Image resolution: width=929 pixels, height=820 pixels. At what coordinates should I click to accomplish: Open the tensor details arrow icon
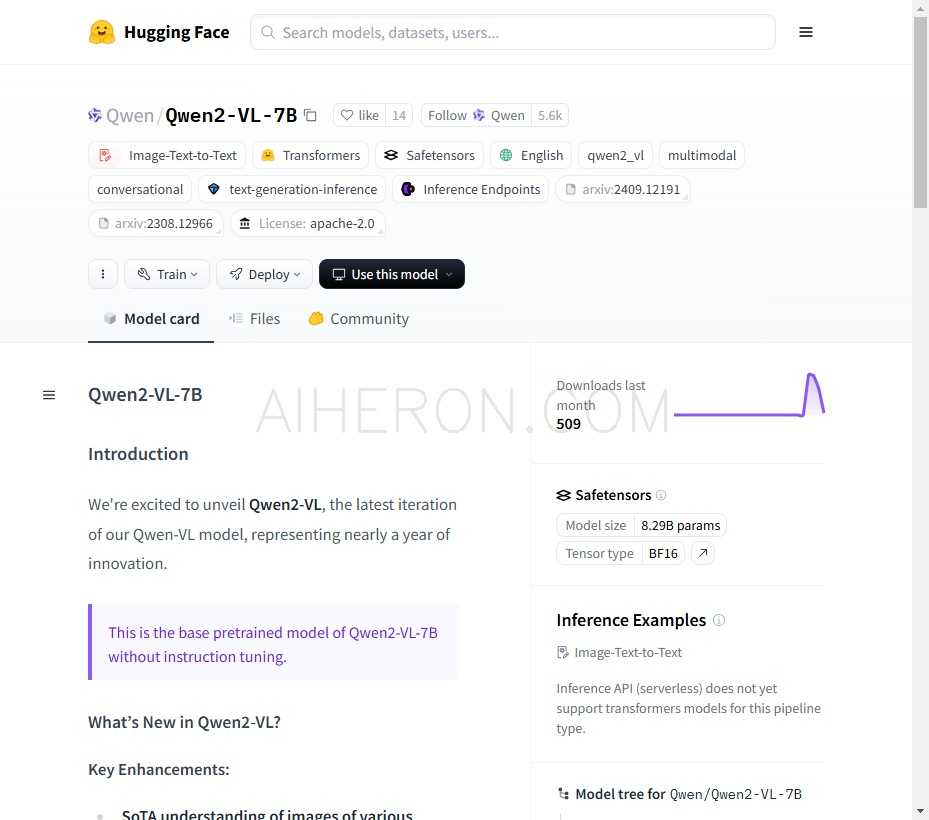coord(703,553)
